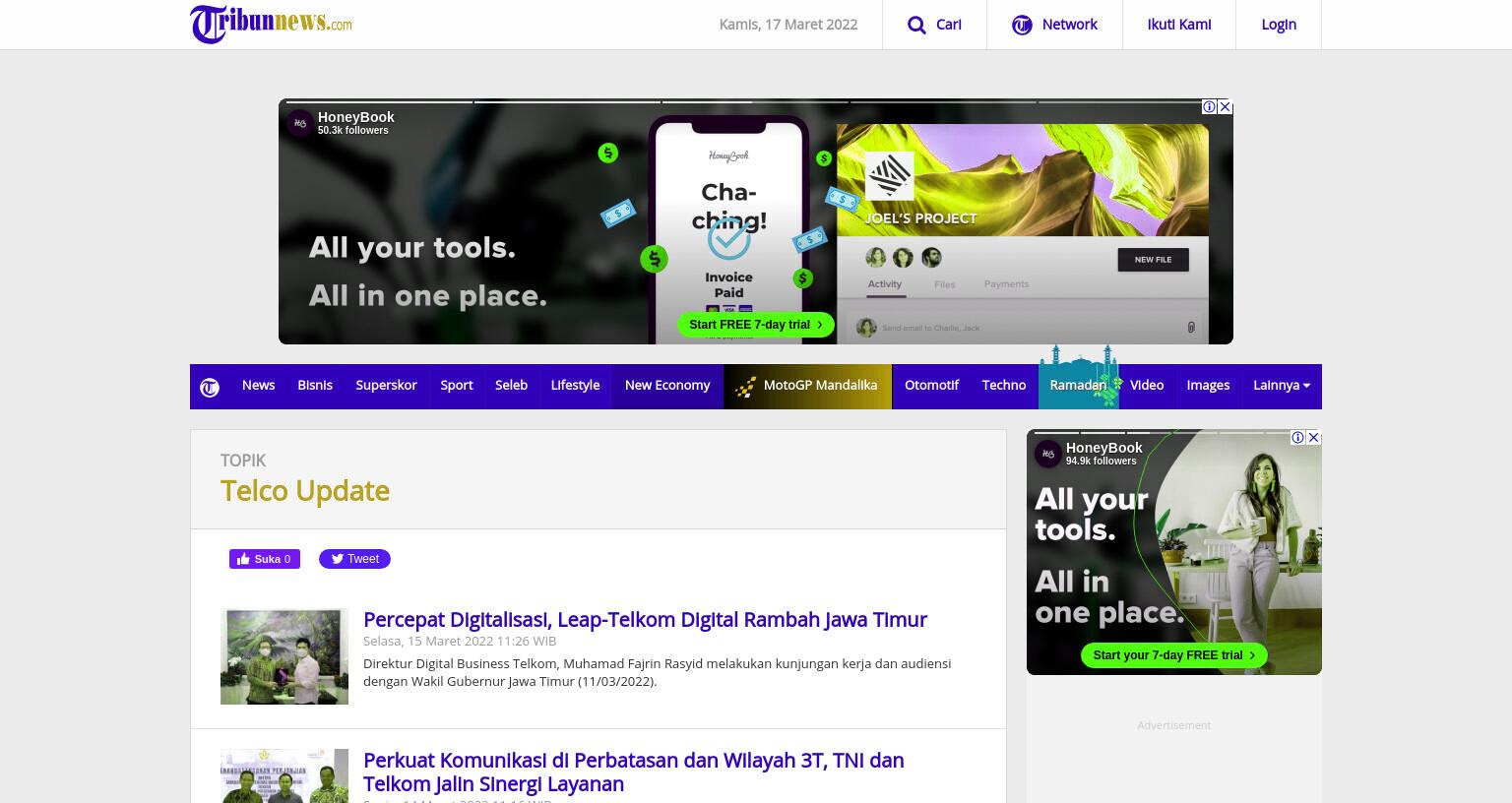The height and width of the screenshot is (803, 1512).
Task: Close the sidebar HoneyBook ad
Action: point(1313,437)
